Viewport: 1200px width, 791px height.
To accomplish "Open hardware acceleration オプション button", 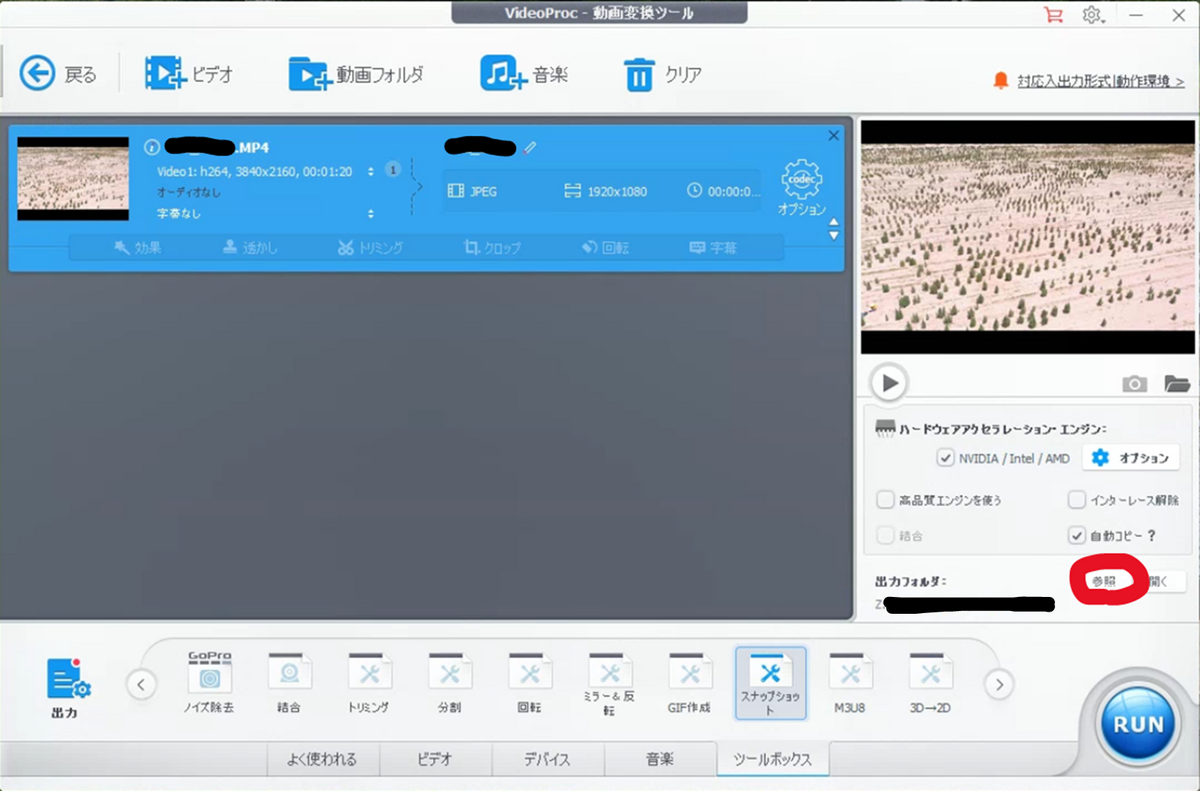I will pos(1131,458).
